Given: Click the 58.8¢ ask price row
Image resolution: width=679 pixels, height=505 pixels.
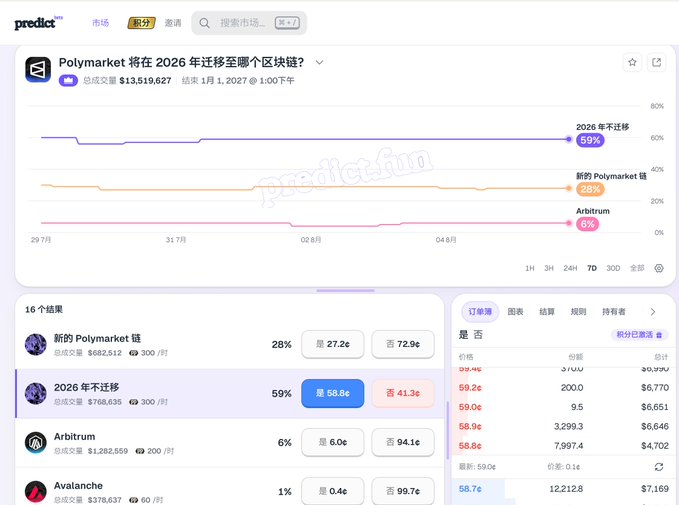Looking at the screenshot, I should 563,446.
